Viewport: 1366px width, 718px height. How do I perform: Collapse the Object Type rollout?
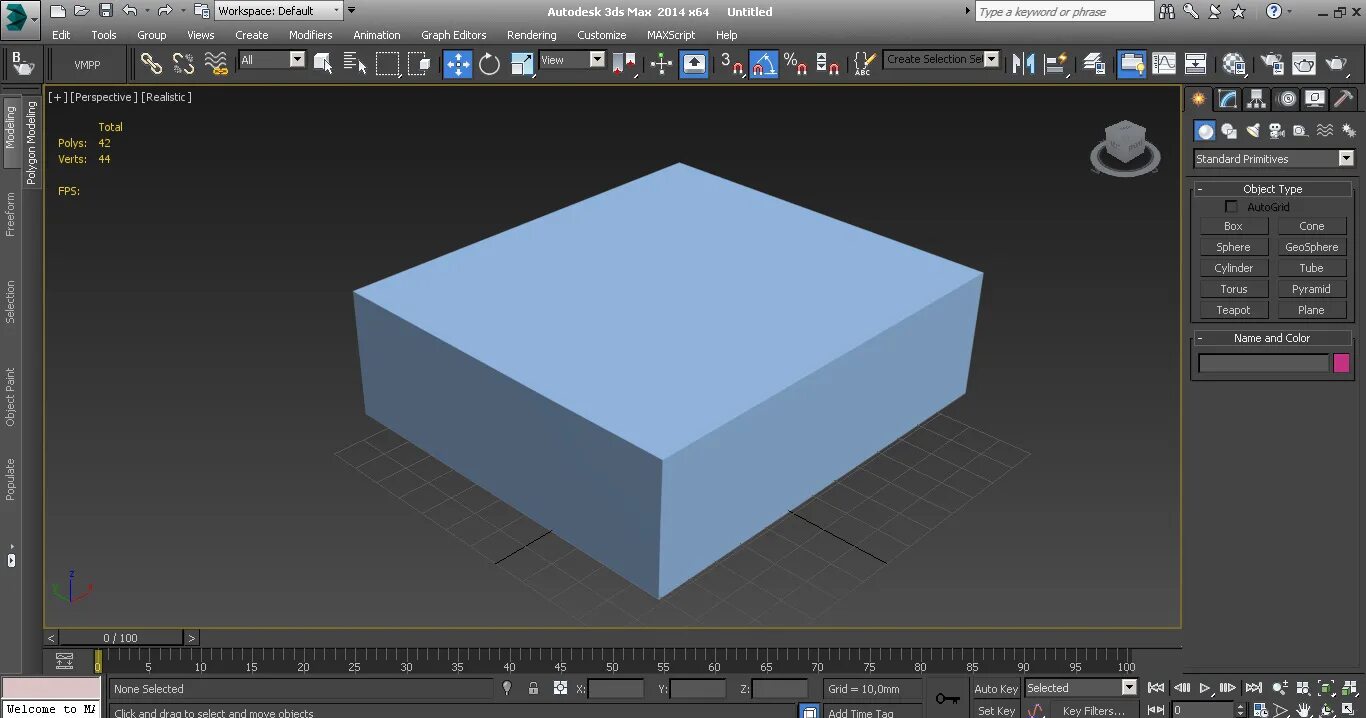pos(1272,189)
